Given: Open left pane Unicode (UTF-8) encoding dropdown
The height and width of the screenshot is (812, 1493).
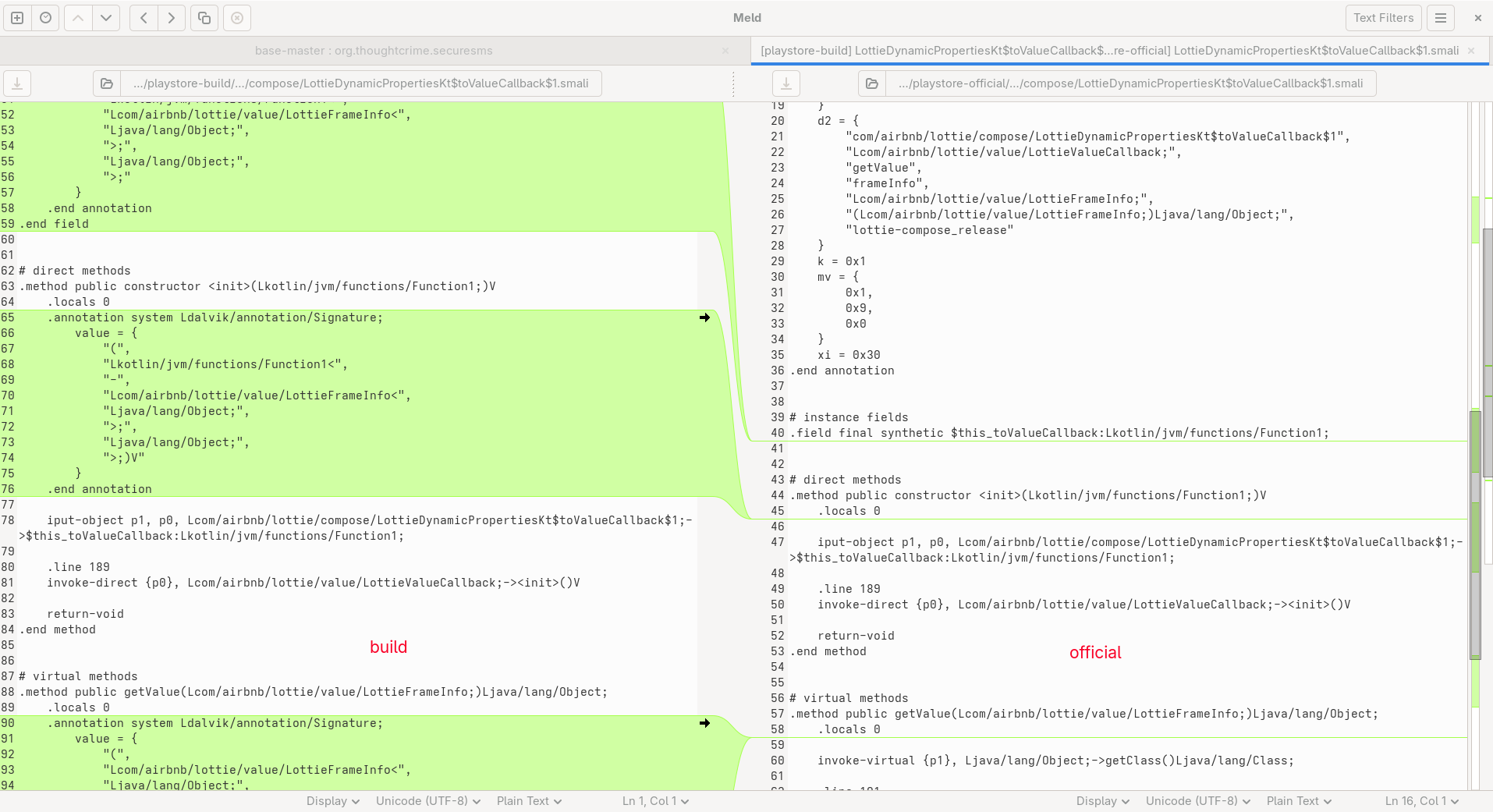Looking at the screenshot, I should pyautogui.click(x=428, y=801).
